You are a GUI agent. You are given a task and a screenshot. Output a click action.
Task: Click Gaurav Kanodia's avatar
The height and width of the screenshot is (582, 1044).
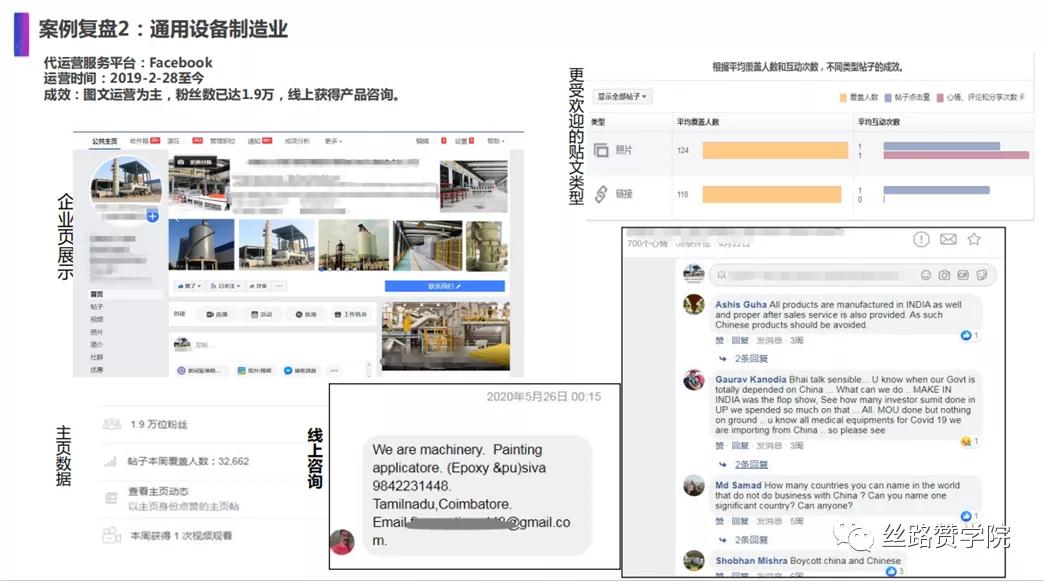click(694, 380)
